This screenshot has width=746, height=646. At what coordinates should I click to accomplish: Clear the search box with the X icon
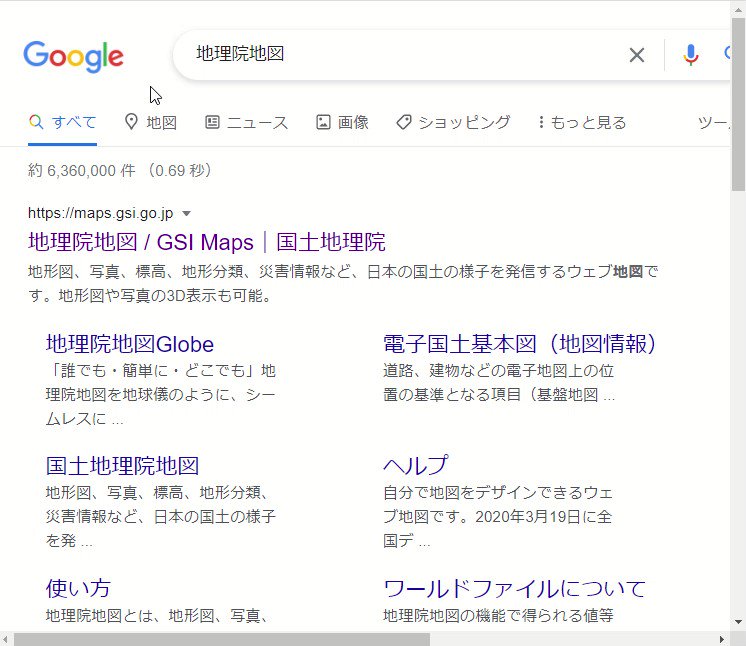pos(637,55)
